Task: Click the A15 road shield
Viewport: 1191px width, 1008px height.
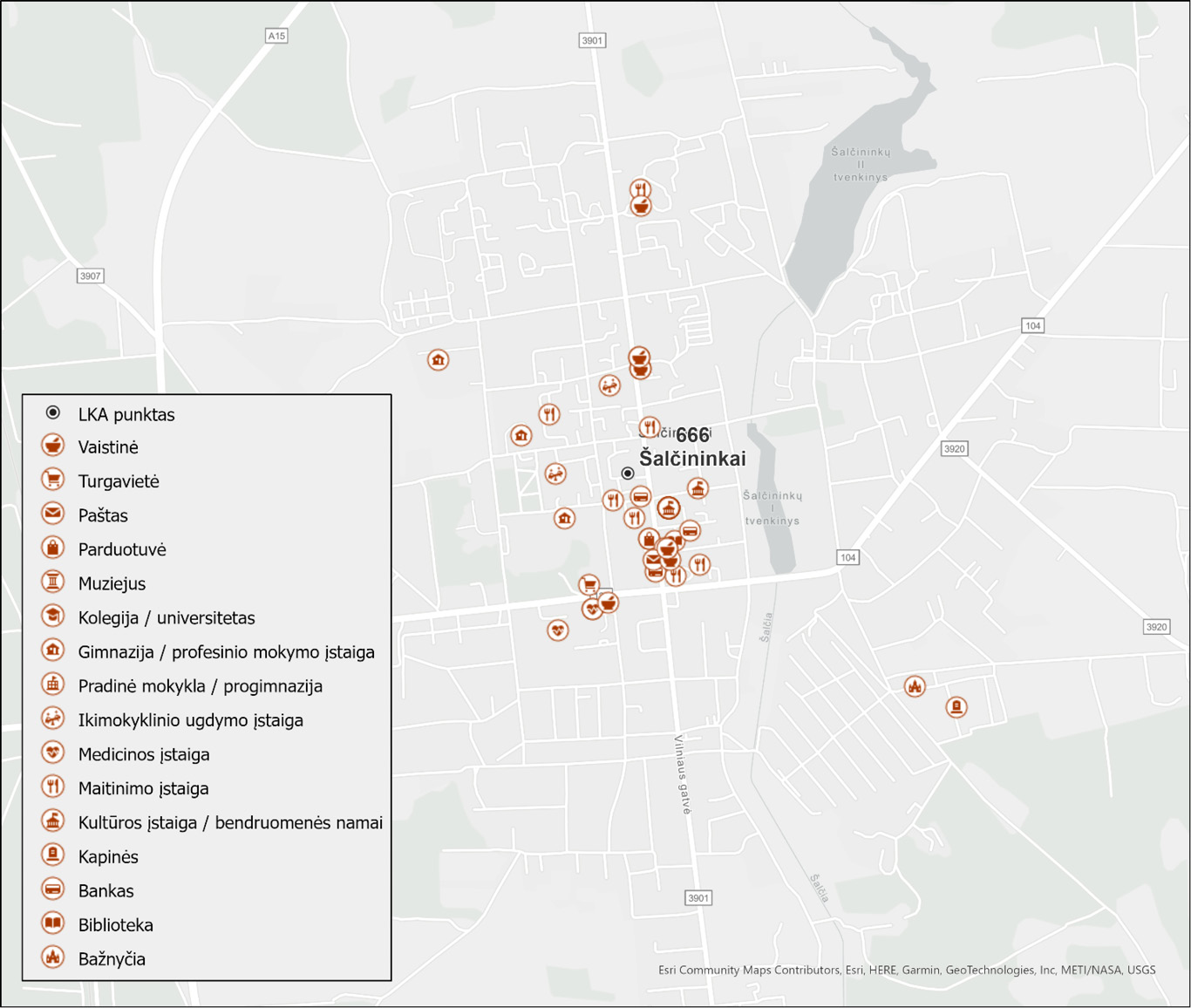Action: click(x=276, y=36)
